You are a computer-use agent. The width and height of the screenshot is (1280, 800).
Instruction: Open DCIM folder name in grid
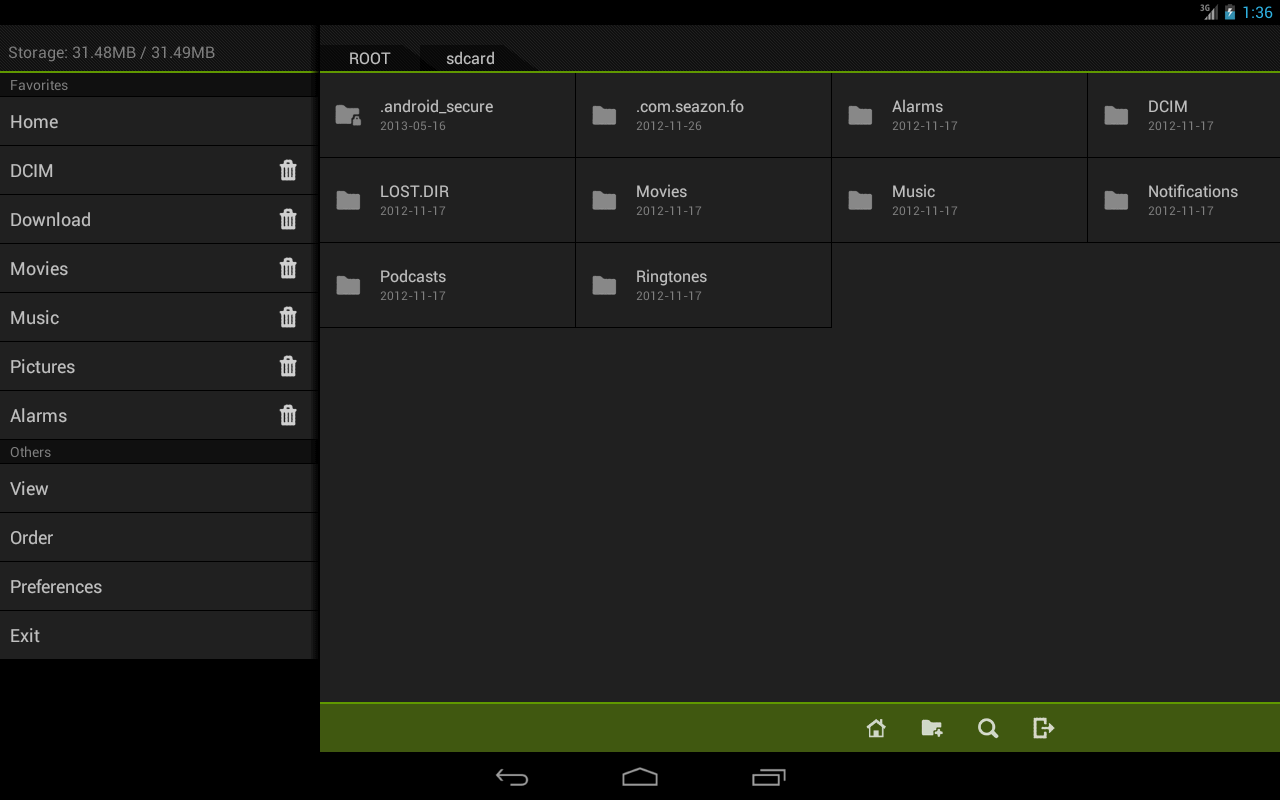pos(1168,106)
